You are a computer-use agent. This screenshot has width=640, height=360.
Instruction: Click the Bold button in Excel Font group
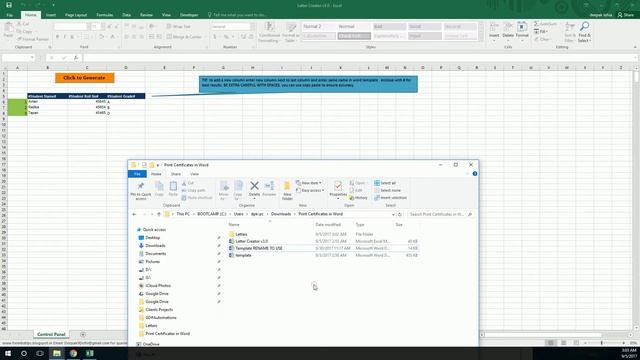[x=58, y=37]
